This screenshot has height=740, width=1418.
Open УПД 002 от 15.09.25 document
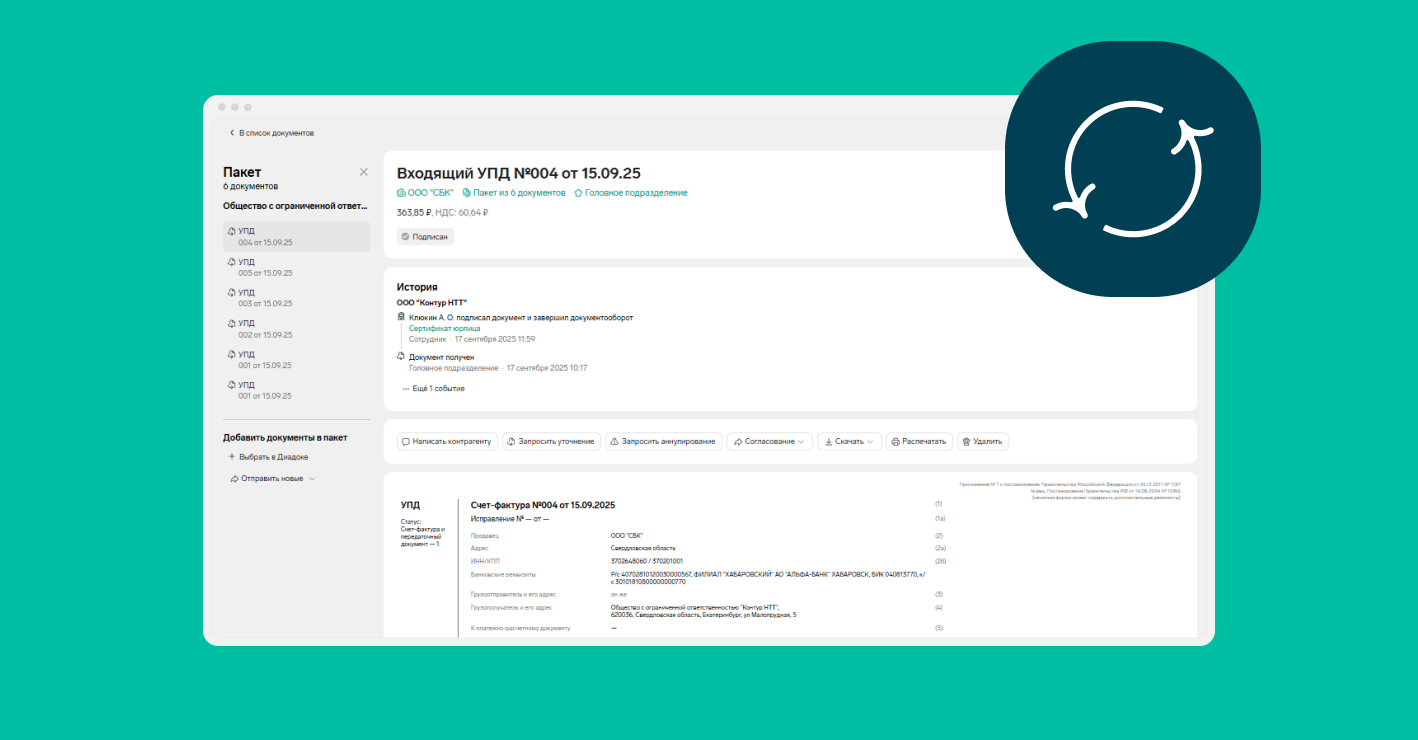click(x=264, y=329)
